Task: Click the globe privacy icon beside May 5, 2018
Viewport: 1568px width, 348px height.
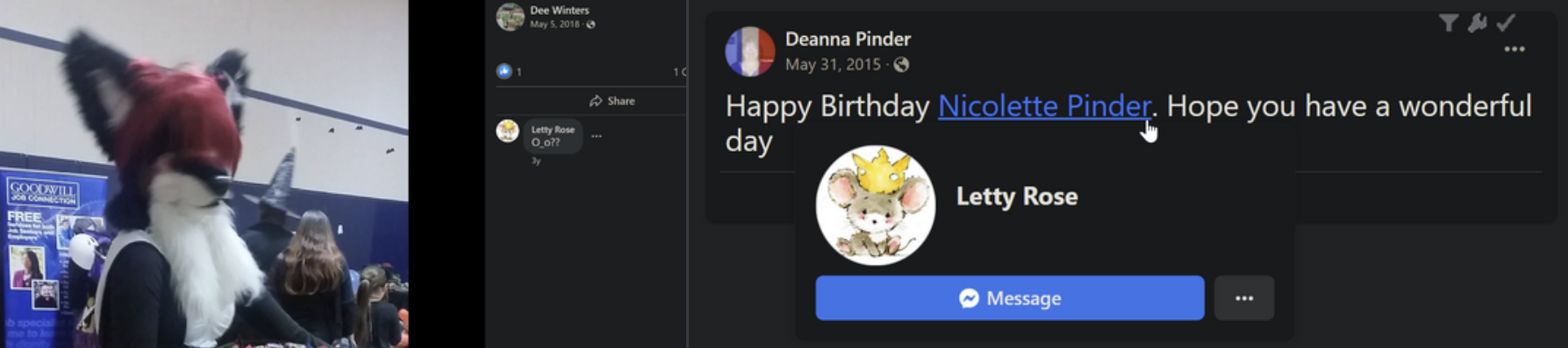Action: [591, 25]
